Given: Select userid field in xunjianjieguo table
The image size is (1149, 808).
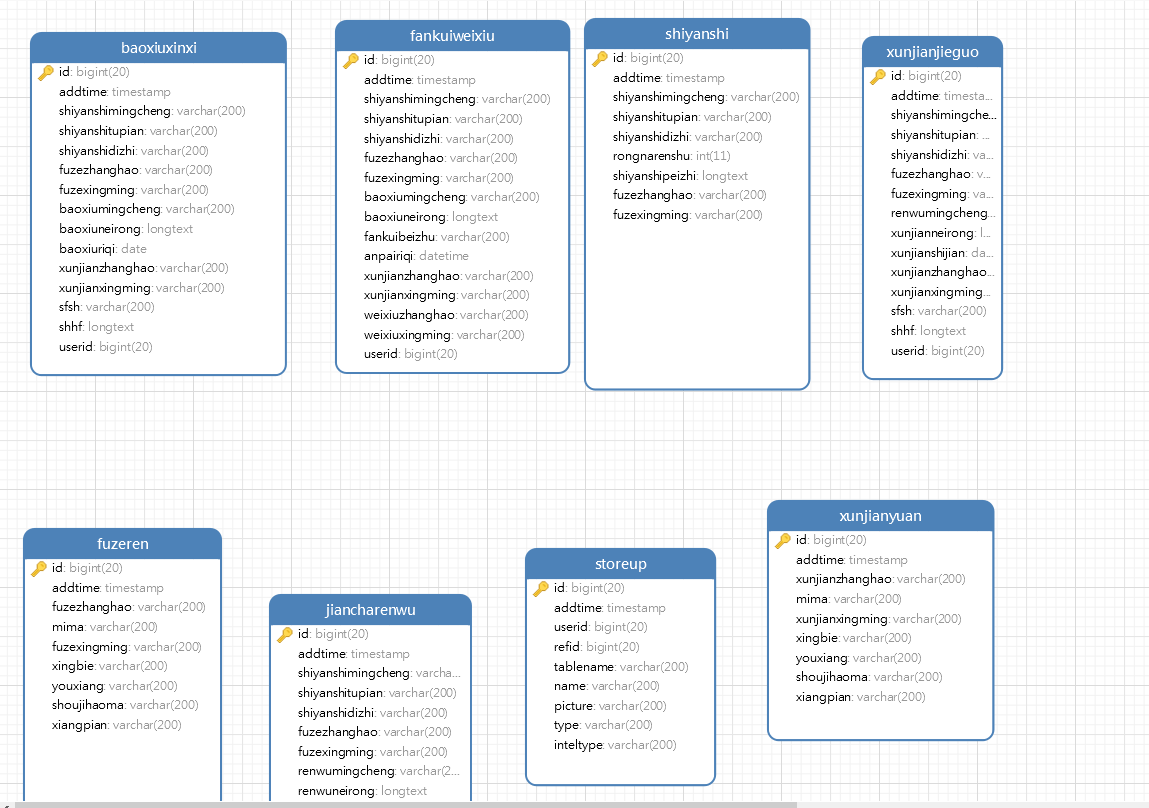Looking at the screenshot, I should point(937,351).
